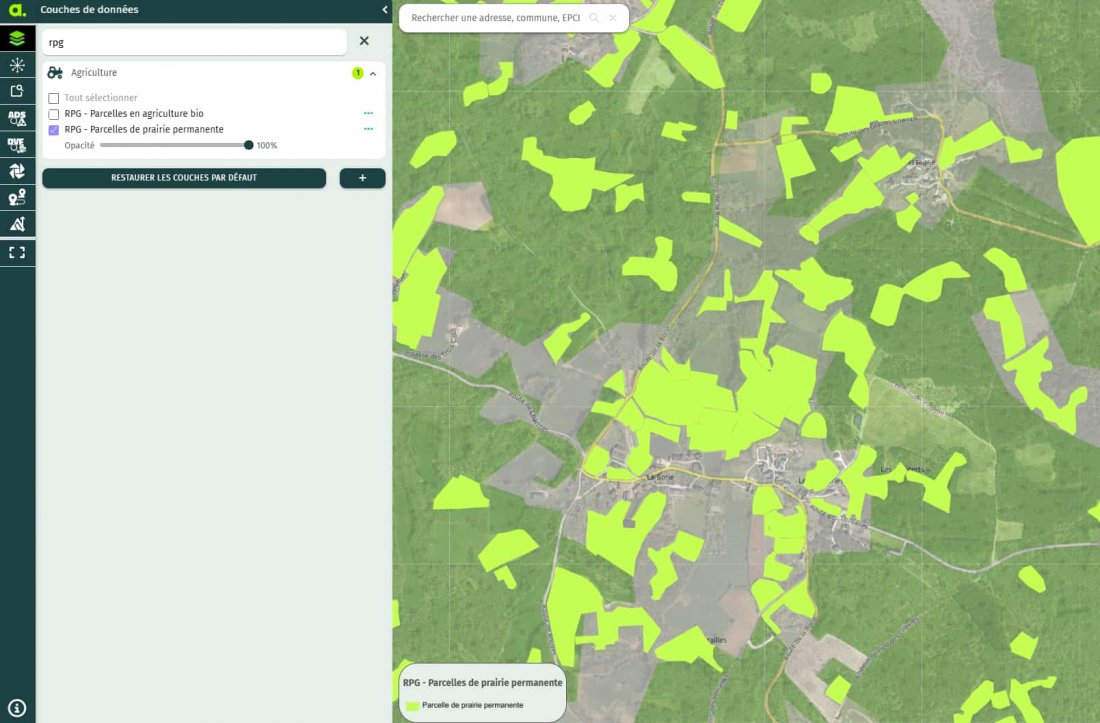Open options menu for agriculture bio layer
The image size is (1100, 723).
[368, 114]
